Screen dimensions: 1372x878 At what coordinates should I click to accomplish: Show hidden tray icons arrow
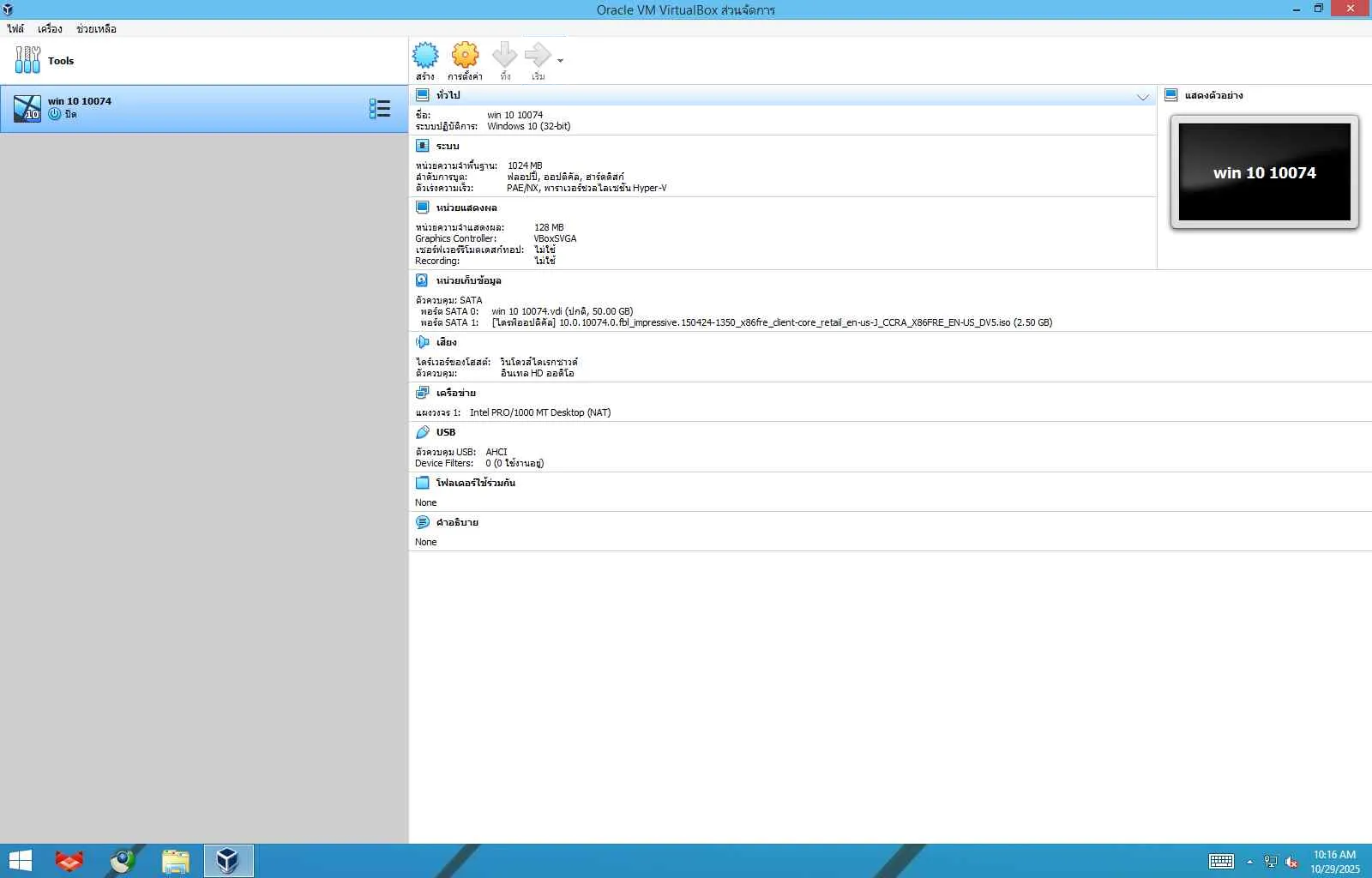[x=1249, y=862]
